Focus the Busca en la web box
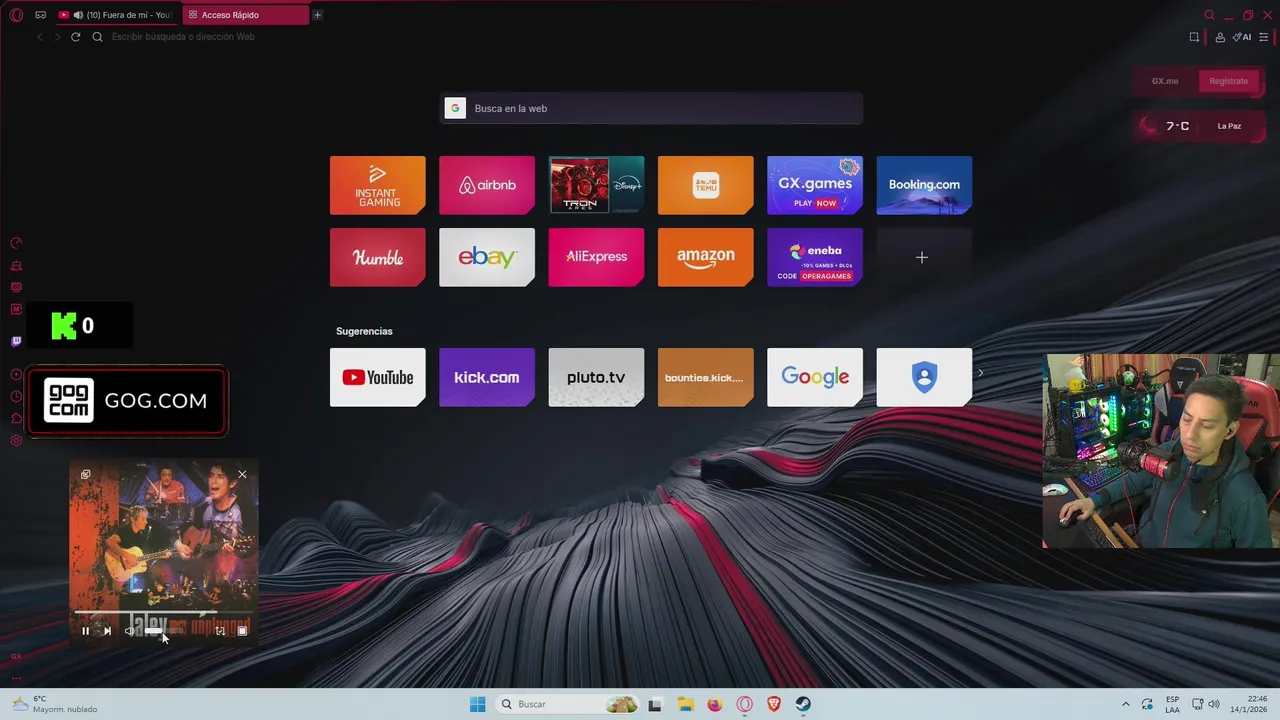1280x720 pixels. (x=651, y=108)
